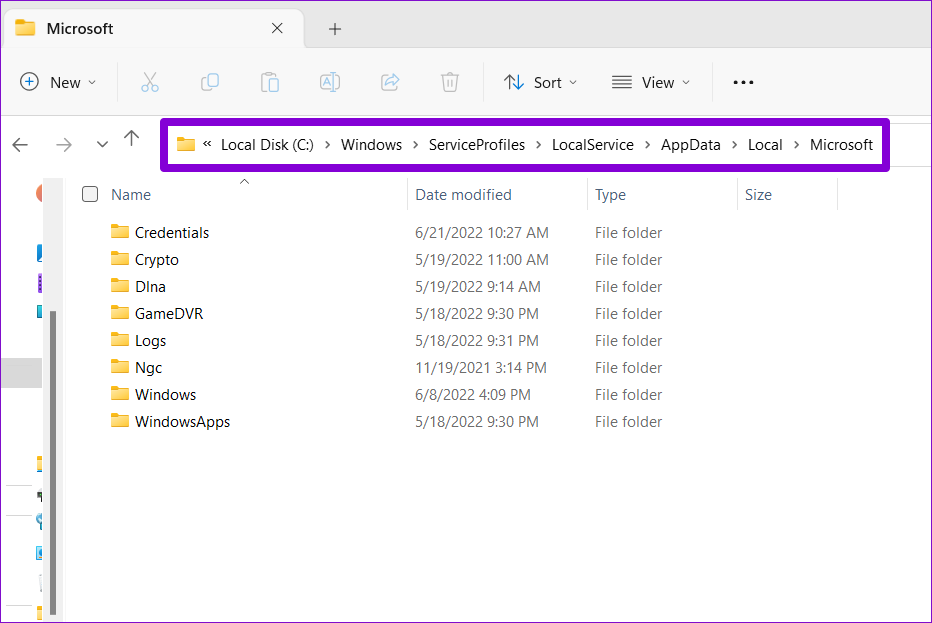Image resolution: width=932 pixels, height=623 pixels.
Task: Click the Share icon in toolbar
Action: click(x=390, y=82)
